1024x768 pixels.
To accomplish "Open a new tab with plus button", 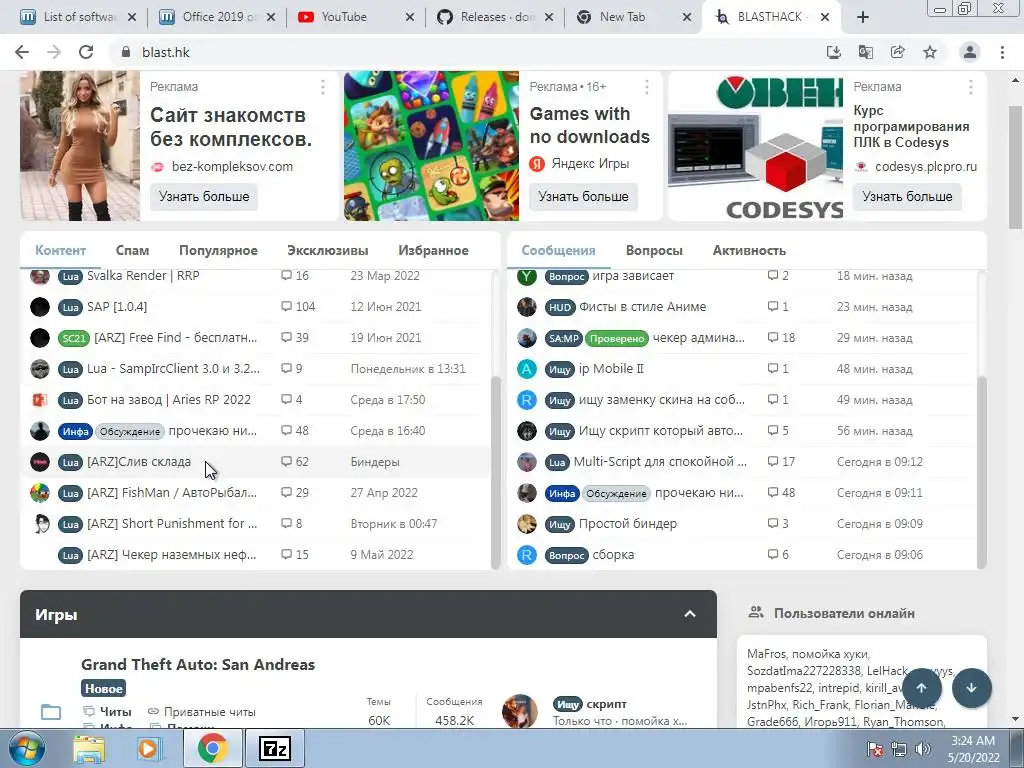I will (x=863, y=17).
